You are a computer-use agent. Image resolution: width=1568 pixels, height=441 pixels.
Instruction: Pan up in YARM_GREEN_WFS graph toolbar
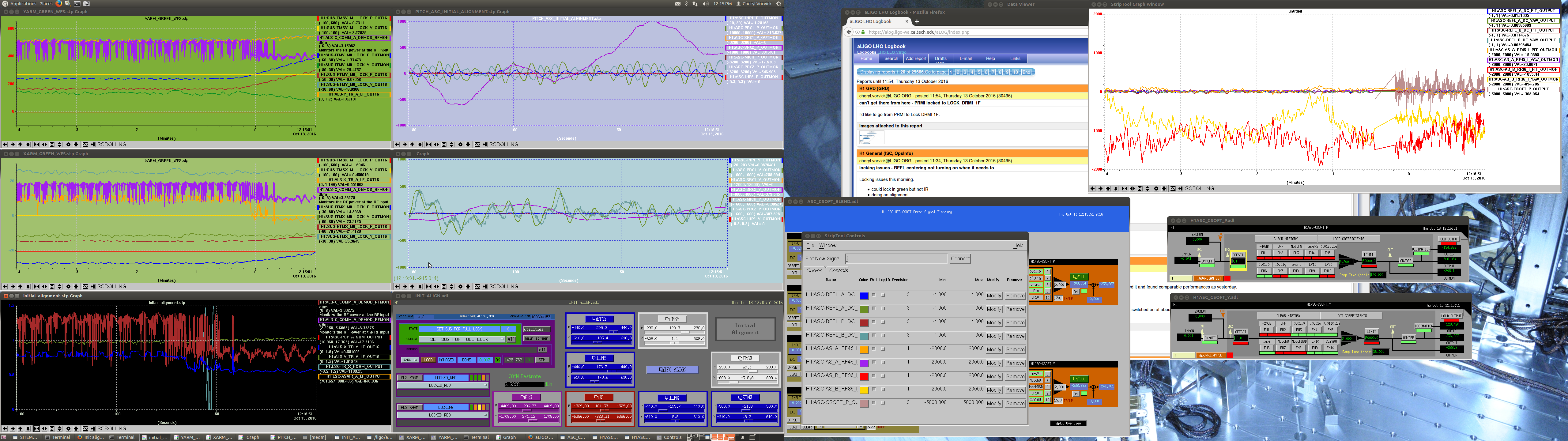(20, 144)
